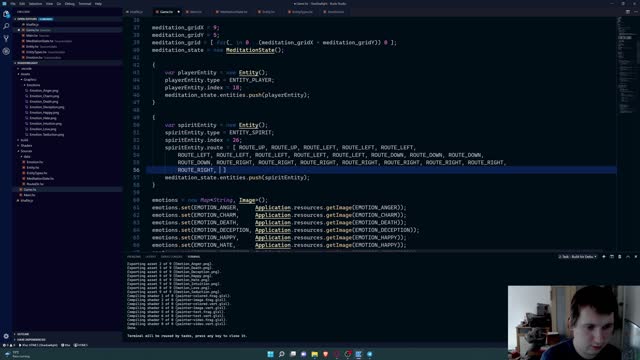The image size is (640, 360).
Task: Open the Manage gear at the activity bar bottom
Action: tap(6, 336)
